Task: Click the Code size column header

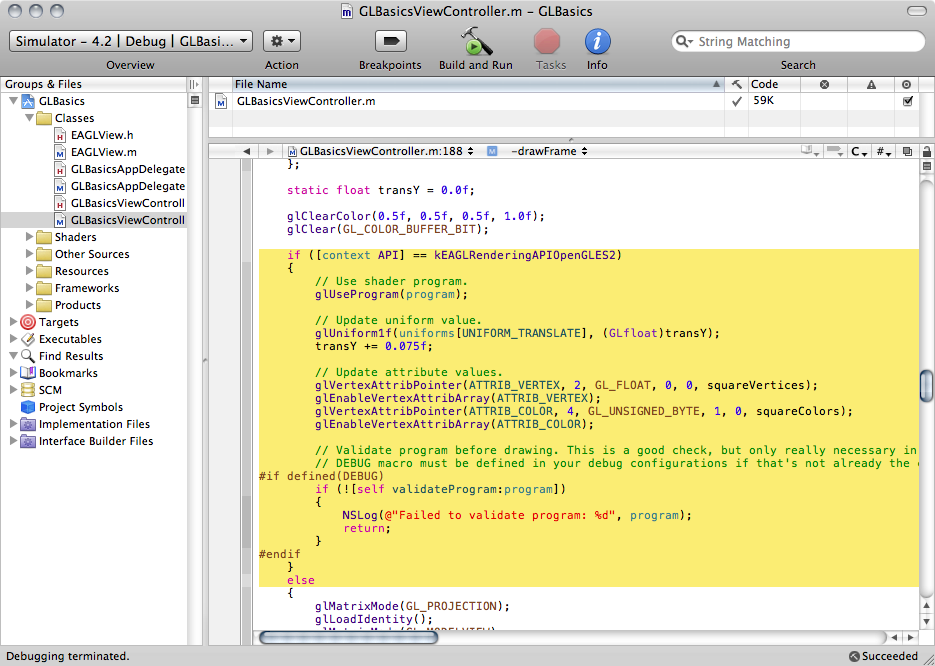Action: [x=773, y=84]
